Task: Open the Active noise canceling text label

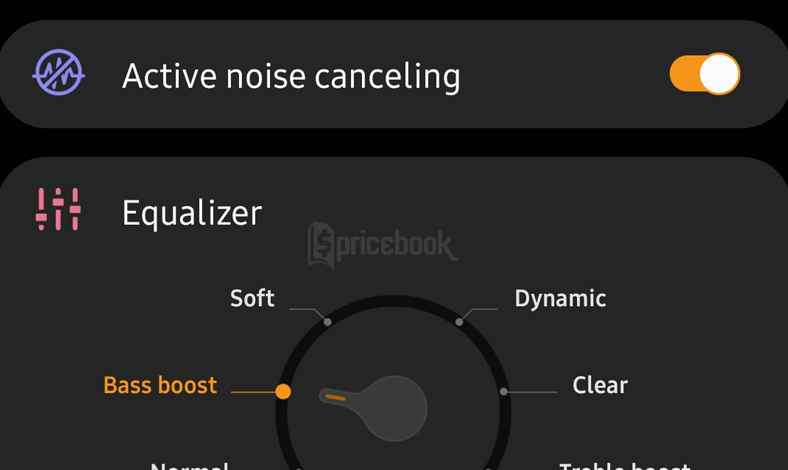Action: (x=291, y=76)
